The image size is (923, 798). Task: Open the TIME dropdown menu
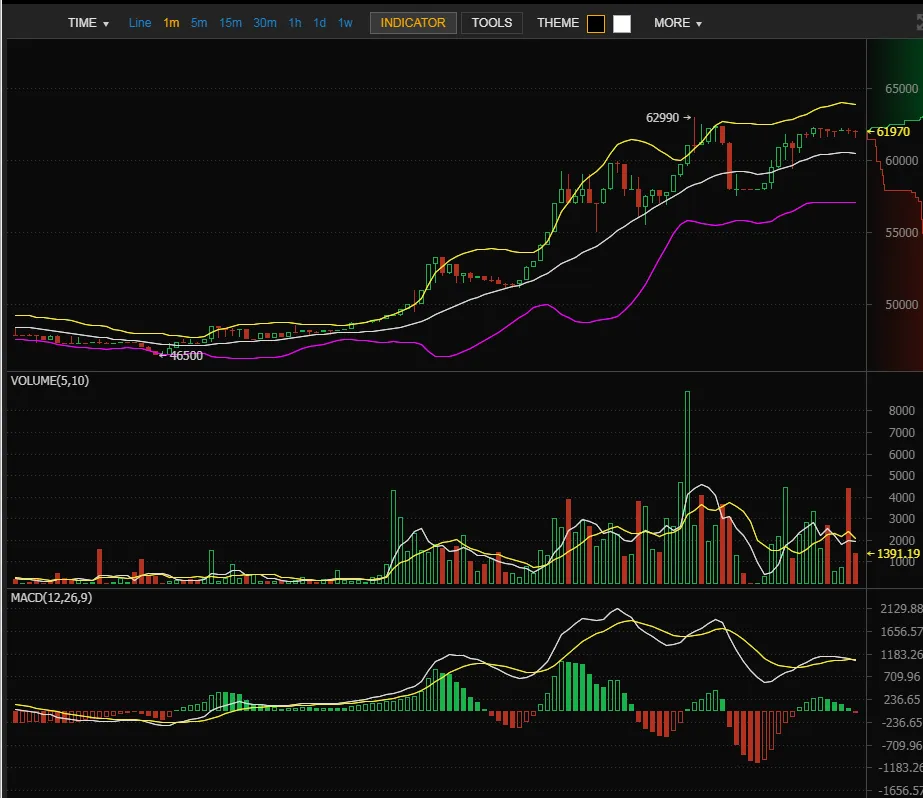(x=88, y=23)
